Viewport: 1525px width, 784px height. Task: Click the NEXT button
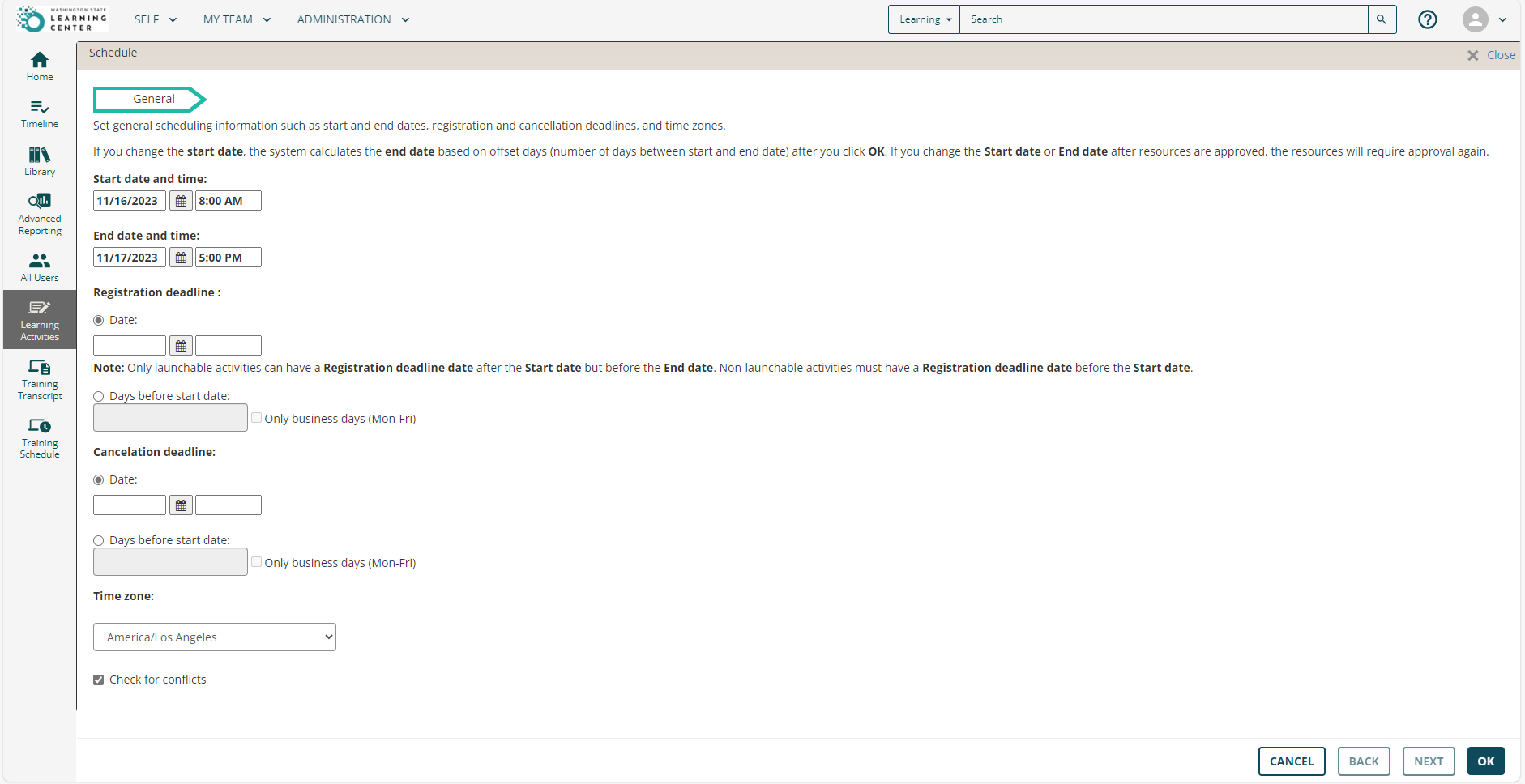pos(1429,761)
